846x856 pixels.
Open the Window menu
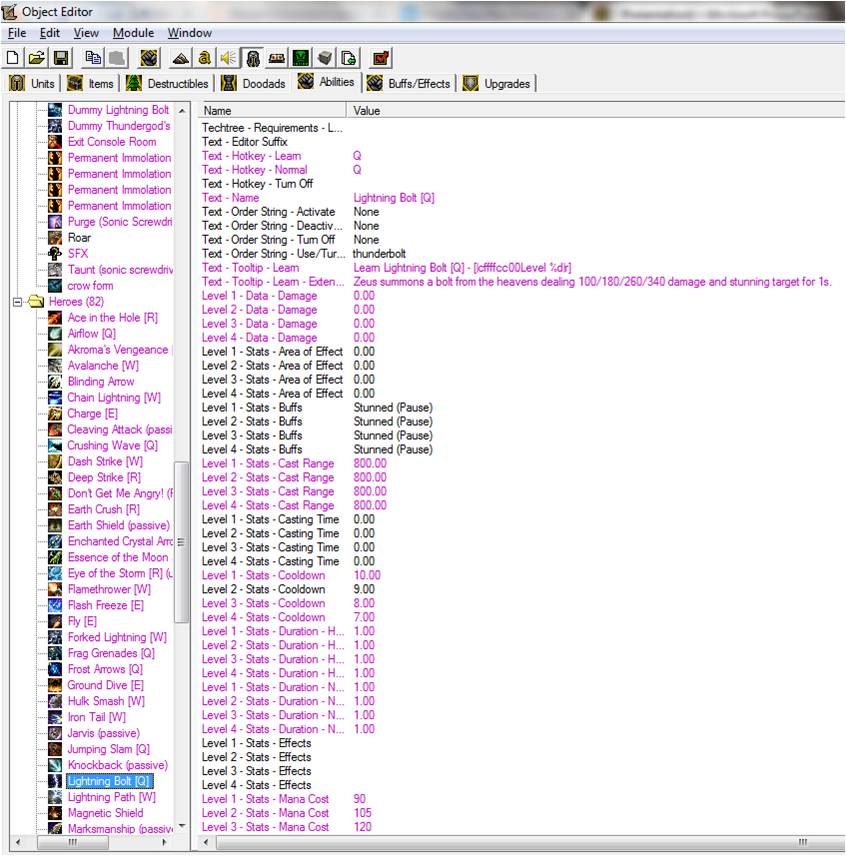pyautogui.click(x=189, y=33)
